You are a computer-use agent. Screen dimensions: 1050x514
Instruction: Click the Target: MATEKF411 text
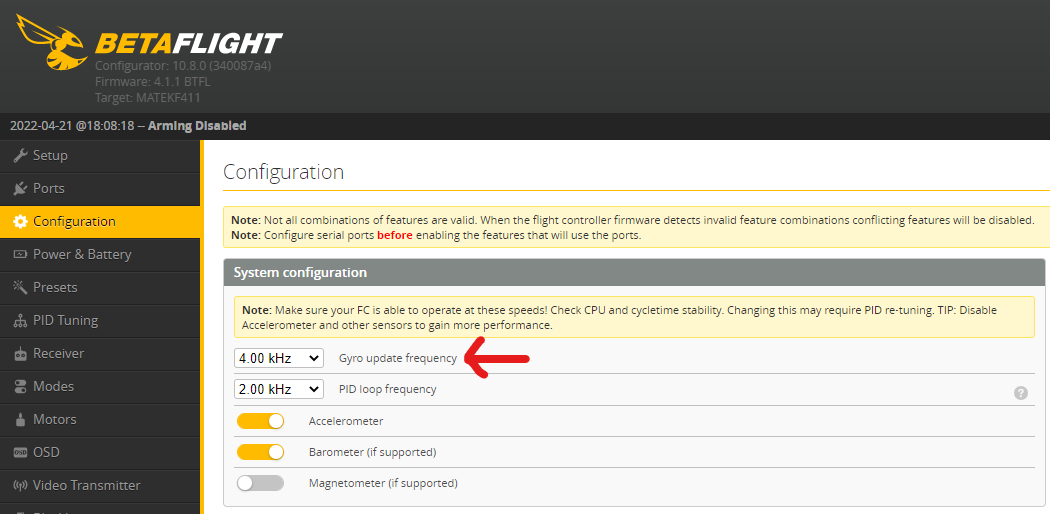click(x=147, y=98)
